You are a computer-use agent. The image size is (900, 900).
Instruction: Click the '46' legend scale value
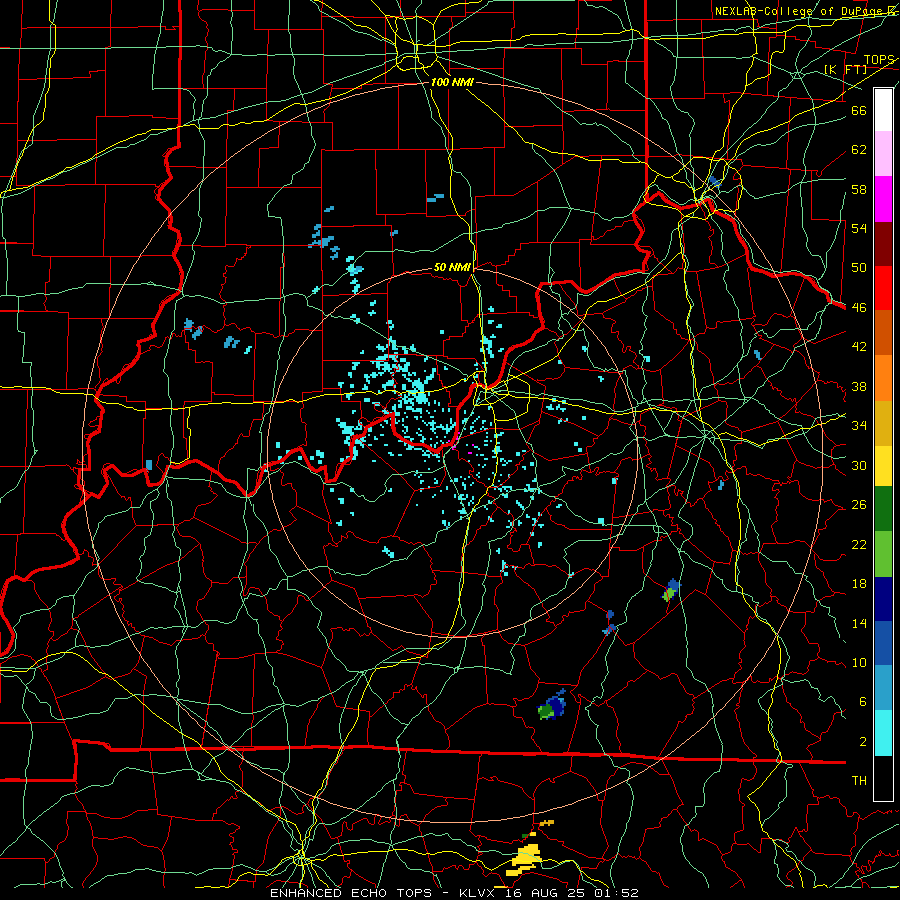pos(859,307)
